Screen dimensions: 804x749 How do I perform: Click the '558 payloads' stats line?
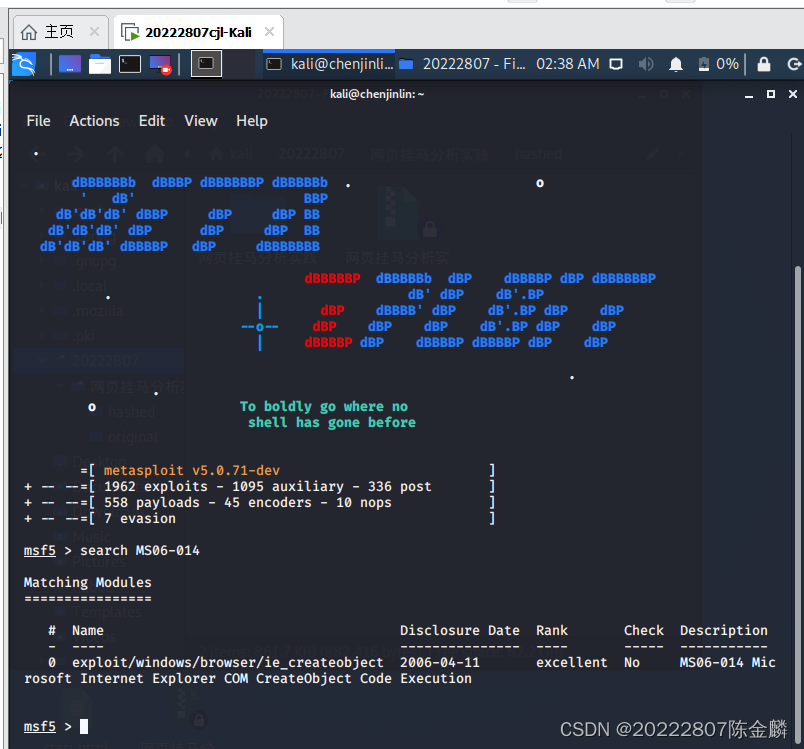248,502
